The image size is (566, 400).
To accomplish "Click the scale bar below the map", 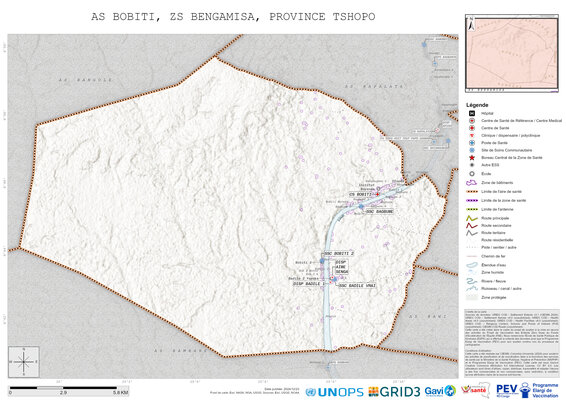I will pos(68,390).
